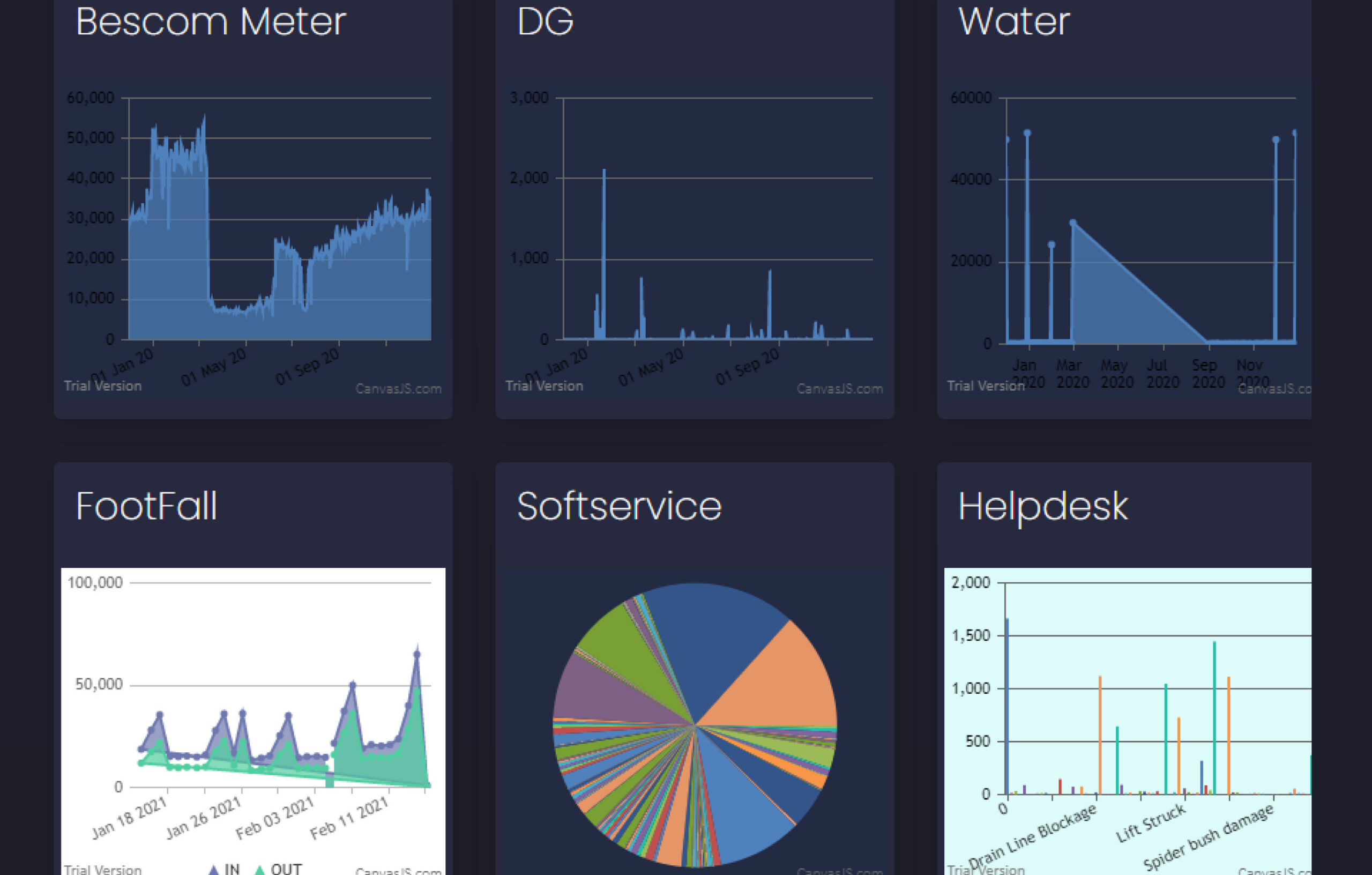
Task: Click Jan 26 2021 label in FootFall
Action: 204,819
